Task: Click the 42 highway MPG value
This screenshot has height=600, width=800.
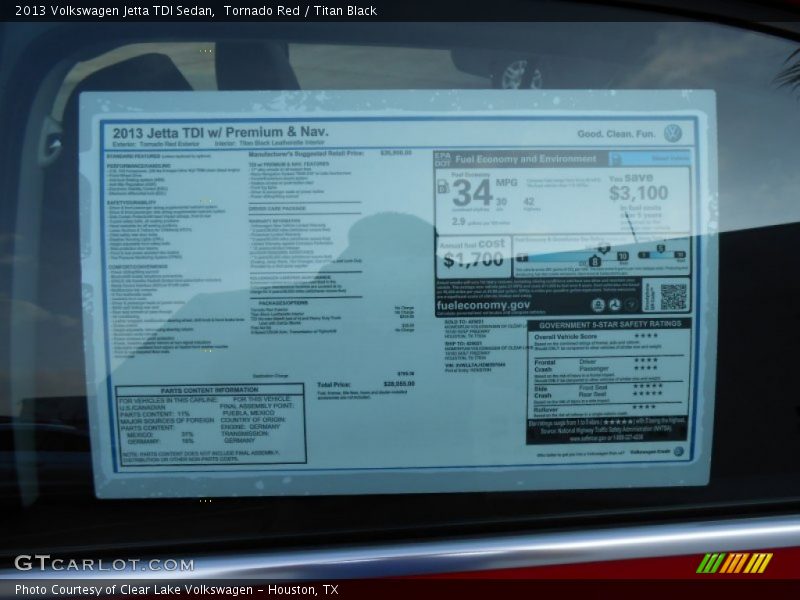Action: click(529, 202)
